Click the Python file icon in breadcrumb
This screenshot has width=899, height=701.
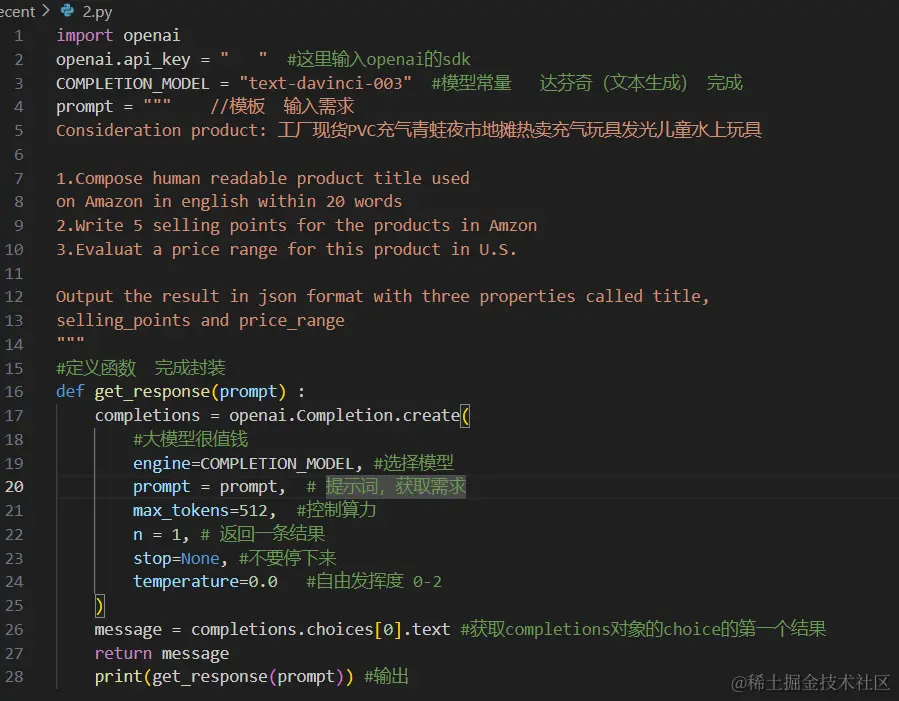[x=67, y=11]
